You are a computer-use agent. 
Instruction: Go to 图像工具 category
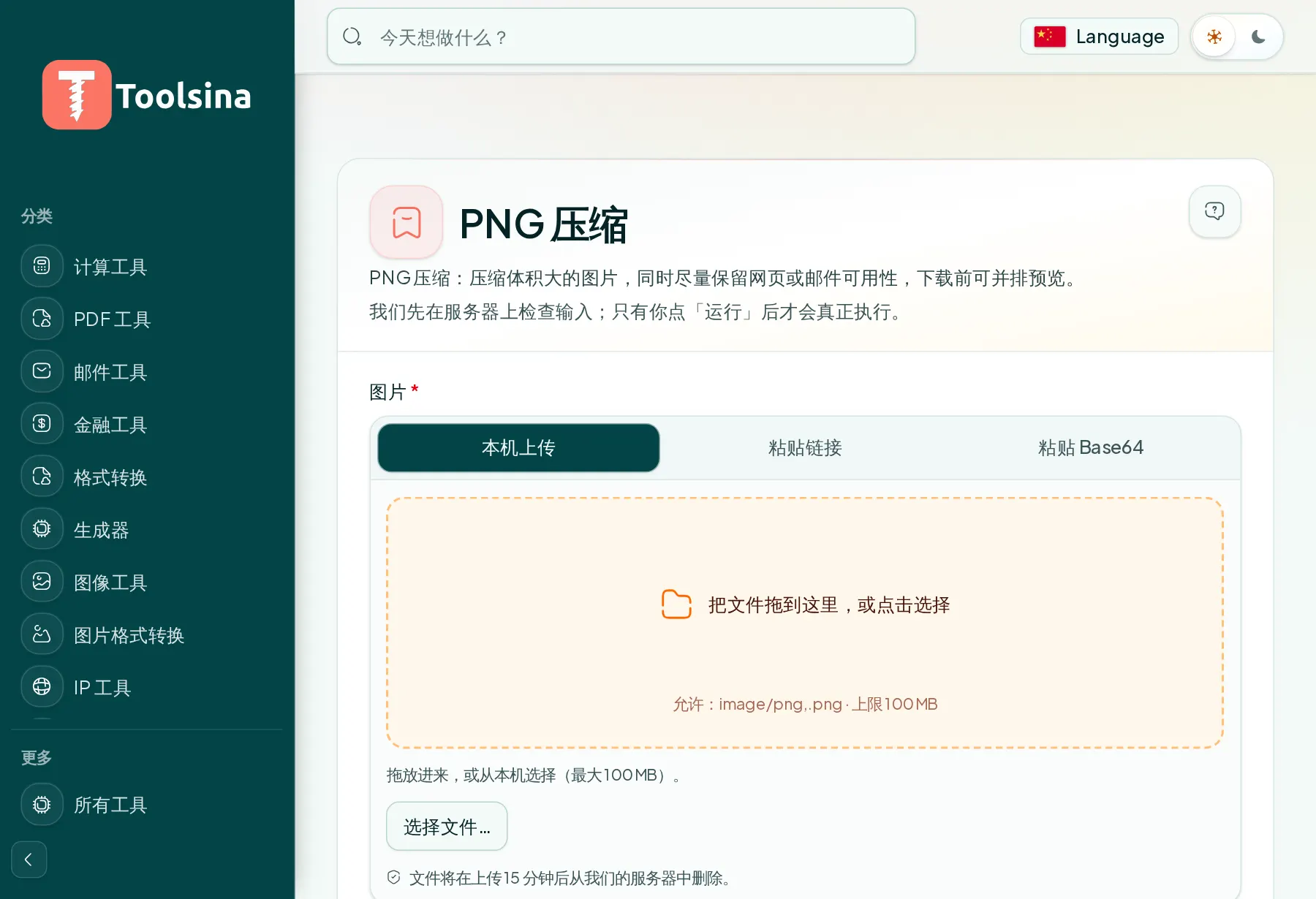tap(110, 583)
